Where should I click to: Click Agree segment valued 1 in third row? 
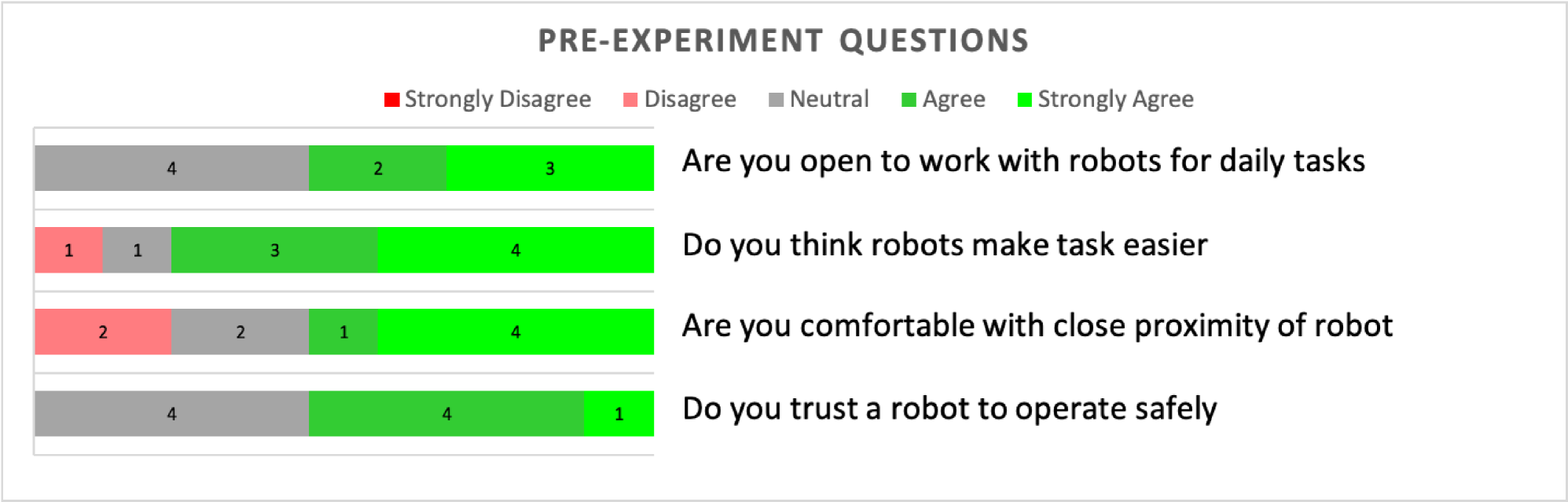pyautogui.click(x=343, y=332)
